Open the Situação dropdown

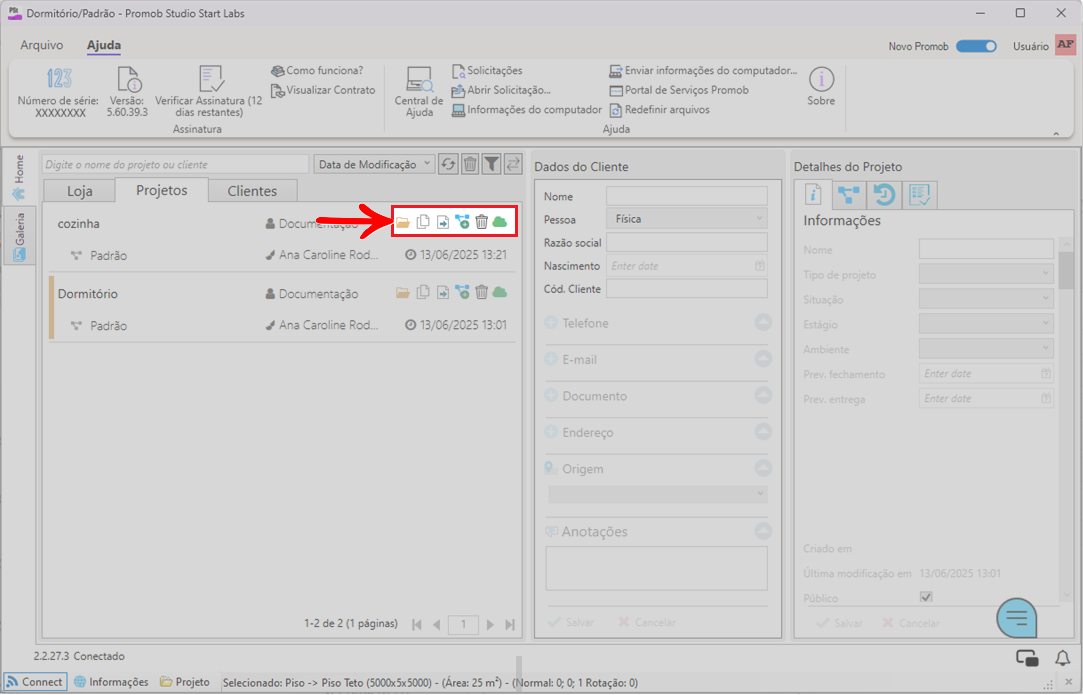(986, 299)
